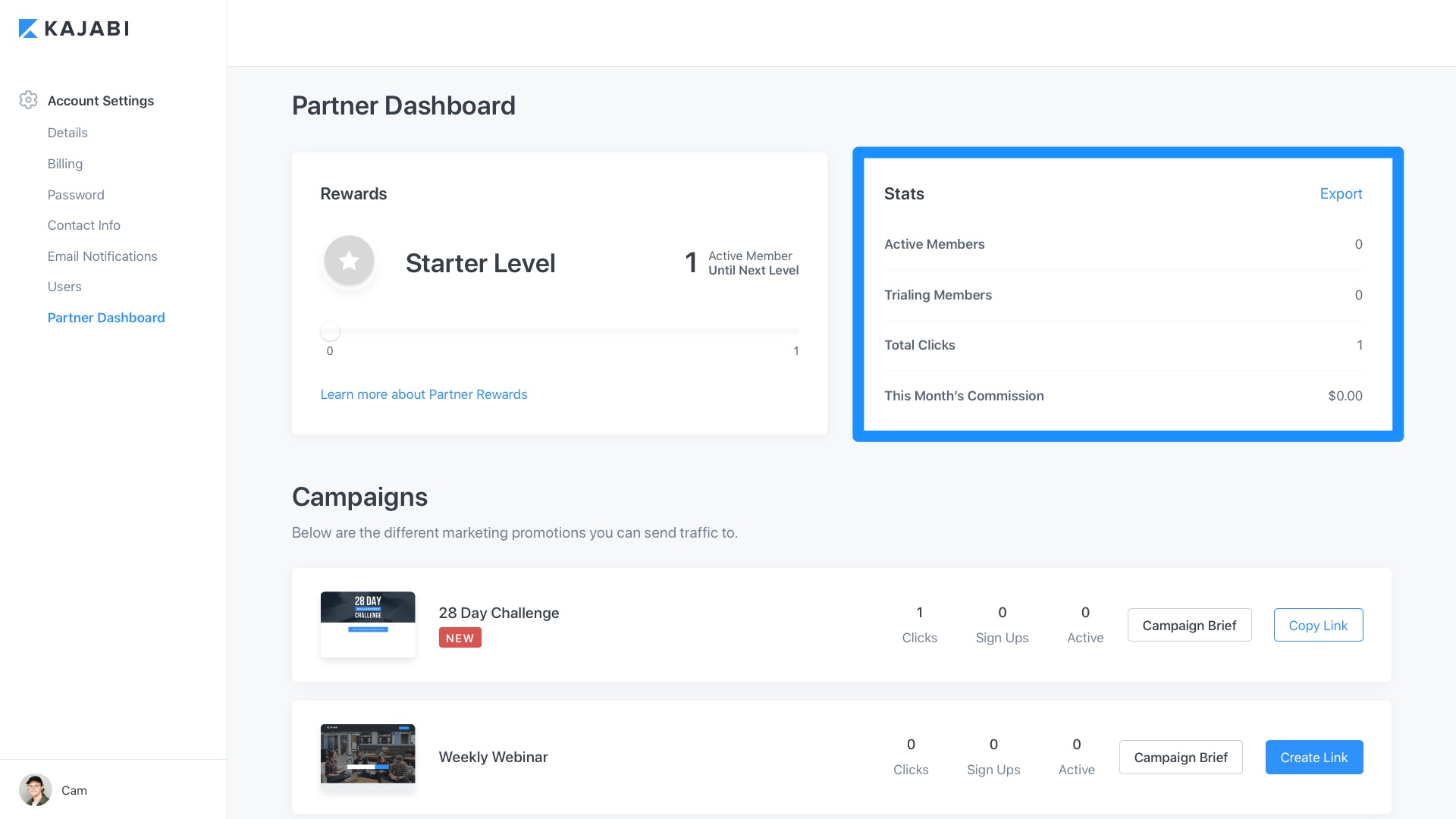Click the Starter Level star badge

coord(349,261)
